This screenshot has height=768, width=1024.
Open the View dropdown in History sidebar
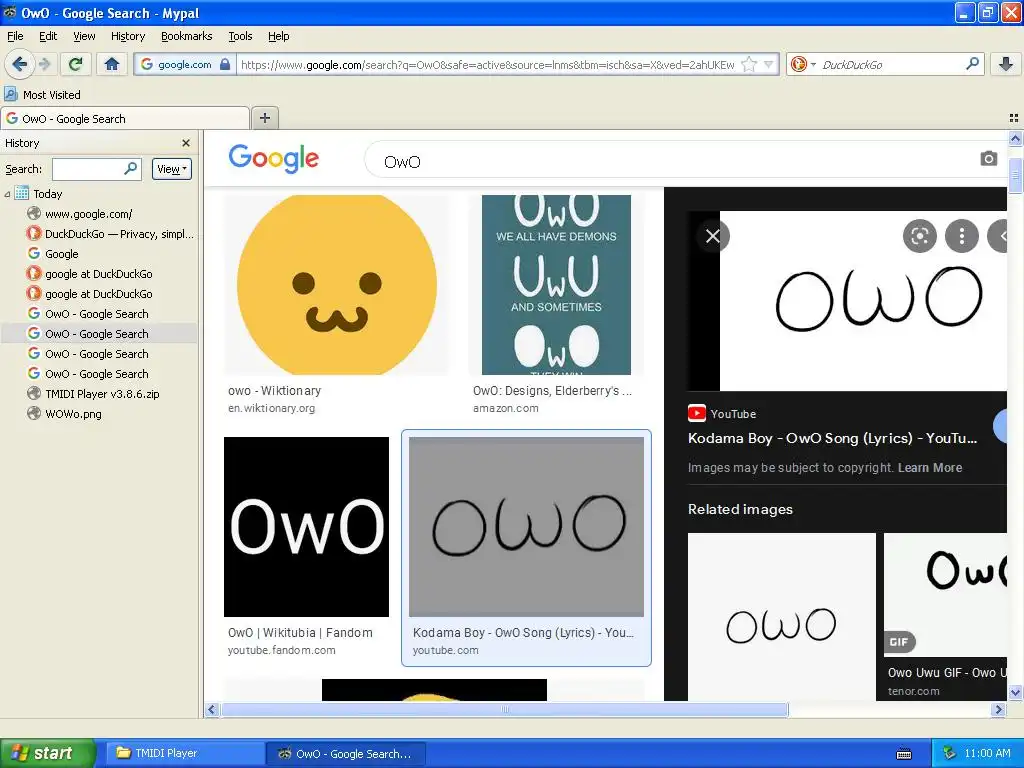click(172, 169)
